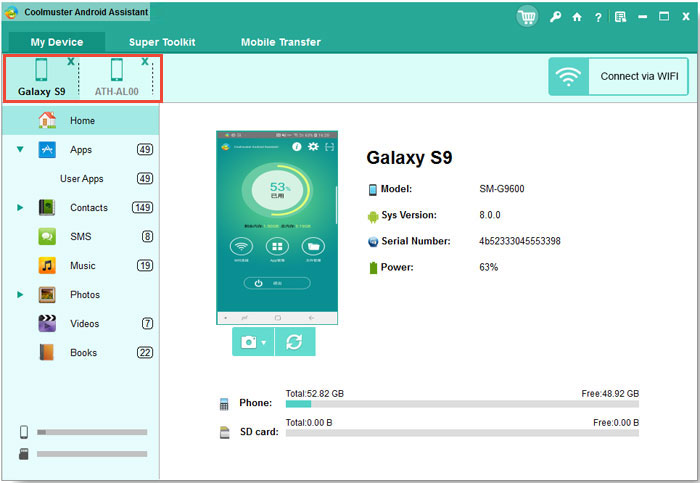Open the Apps category
This screenshot has width=700, height=483.
click(81, 150)
